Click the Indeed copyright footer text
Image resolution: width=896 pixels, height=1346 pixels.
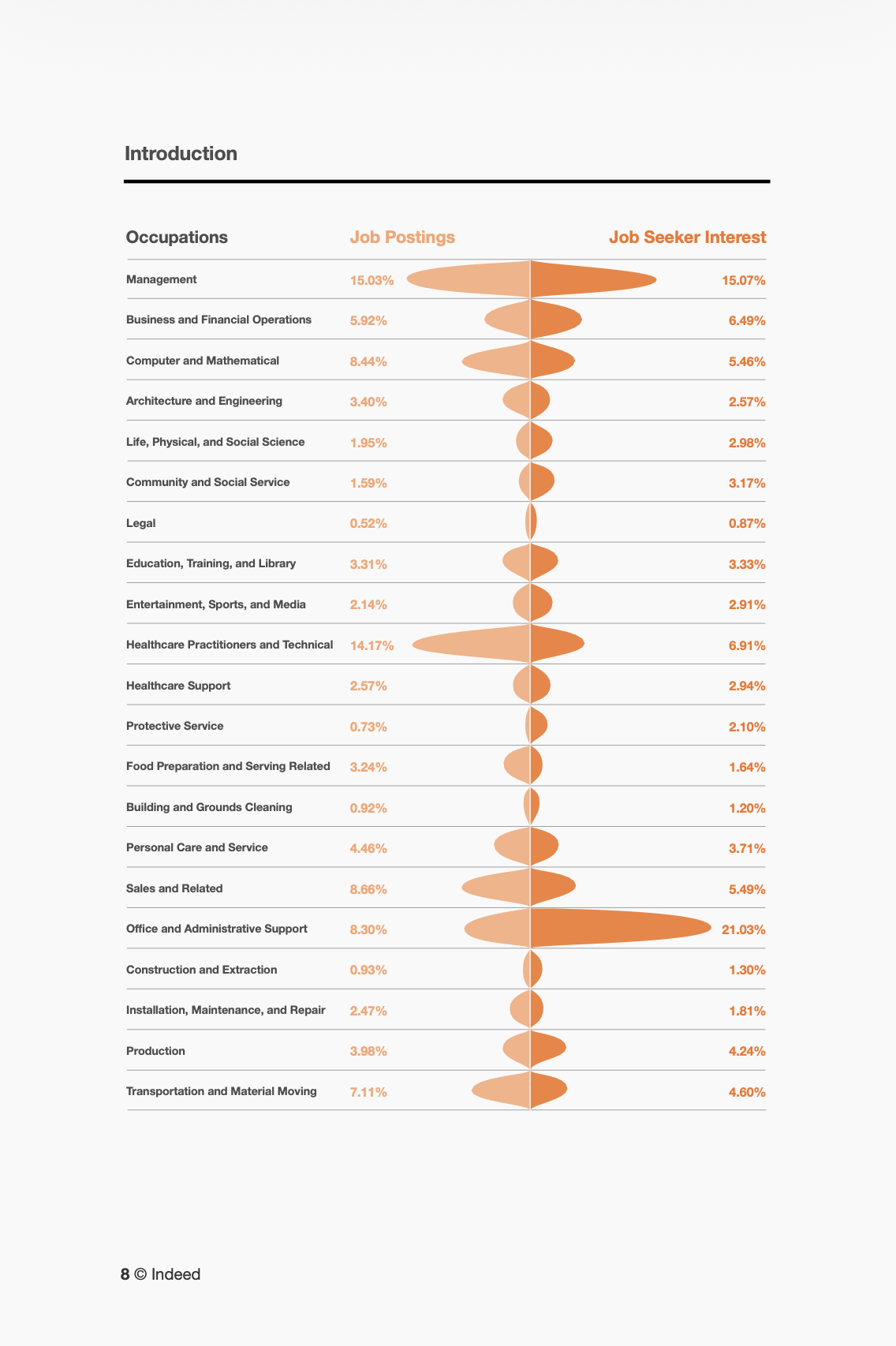(x=161, y=1274)
